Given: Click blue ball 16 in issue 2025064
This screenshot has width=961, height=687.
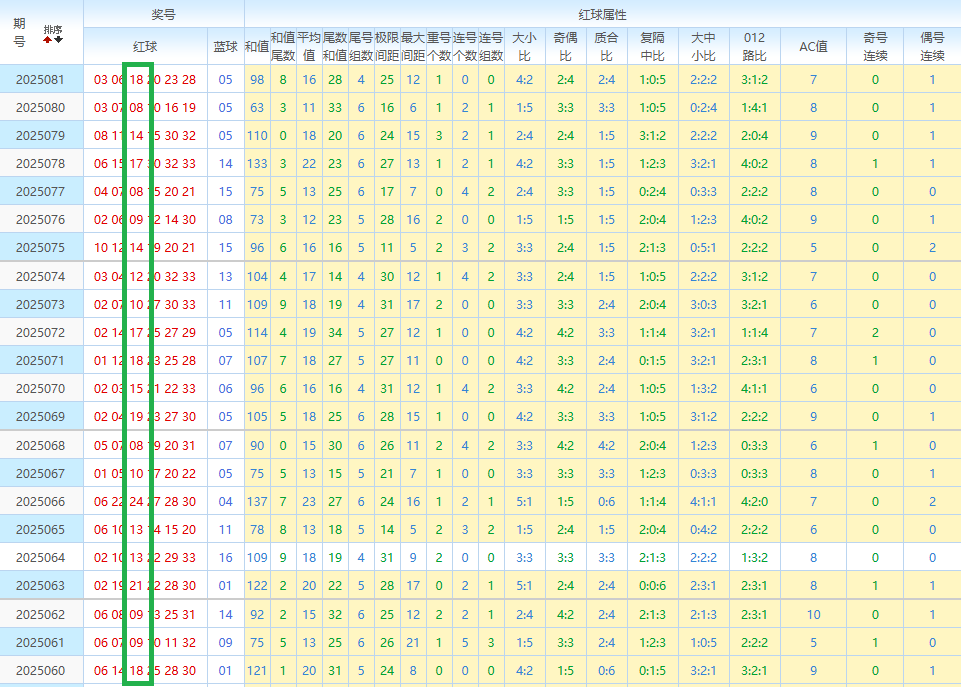Looking at the screenshot, I should click(225, 557).
